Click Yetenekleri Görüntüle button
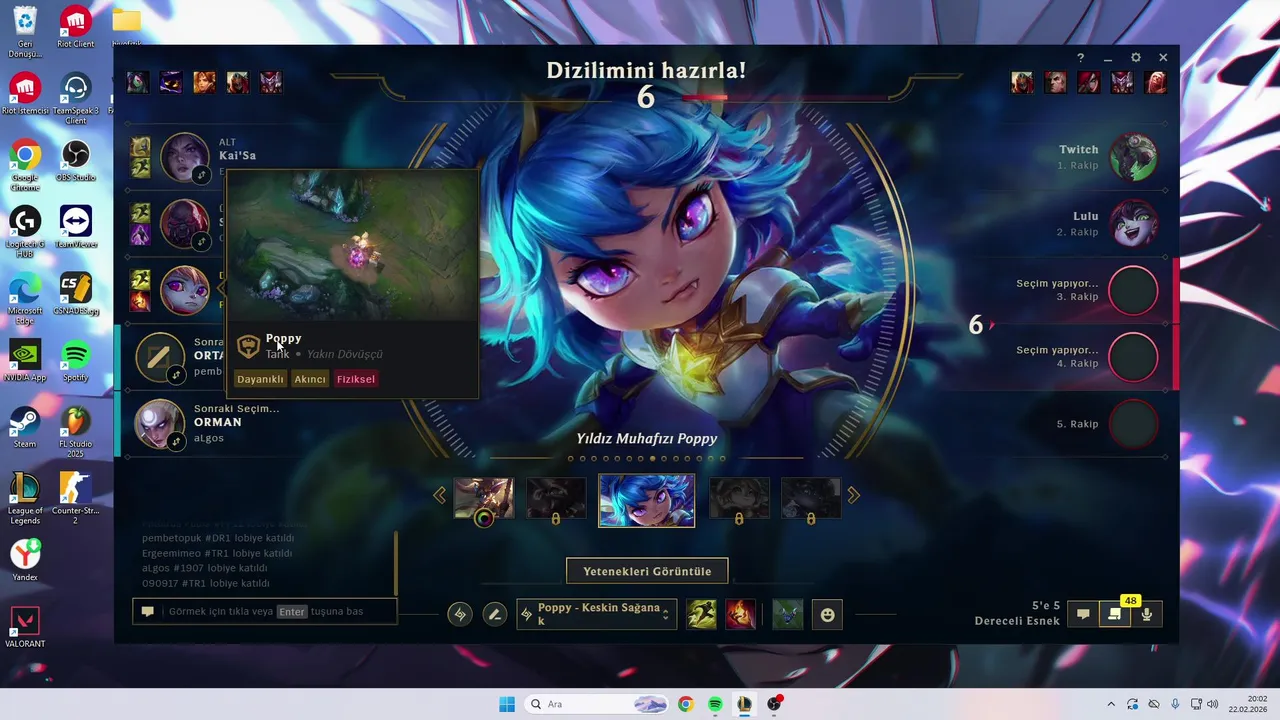This screenshot has height=720, width=1280. click(x=647, y=571)
